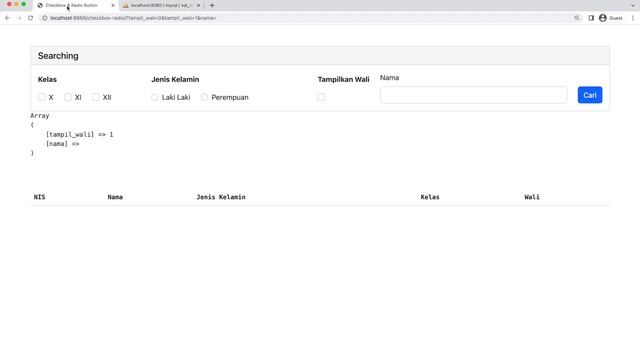Click the Nama label above the input

(389, 78)
